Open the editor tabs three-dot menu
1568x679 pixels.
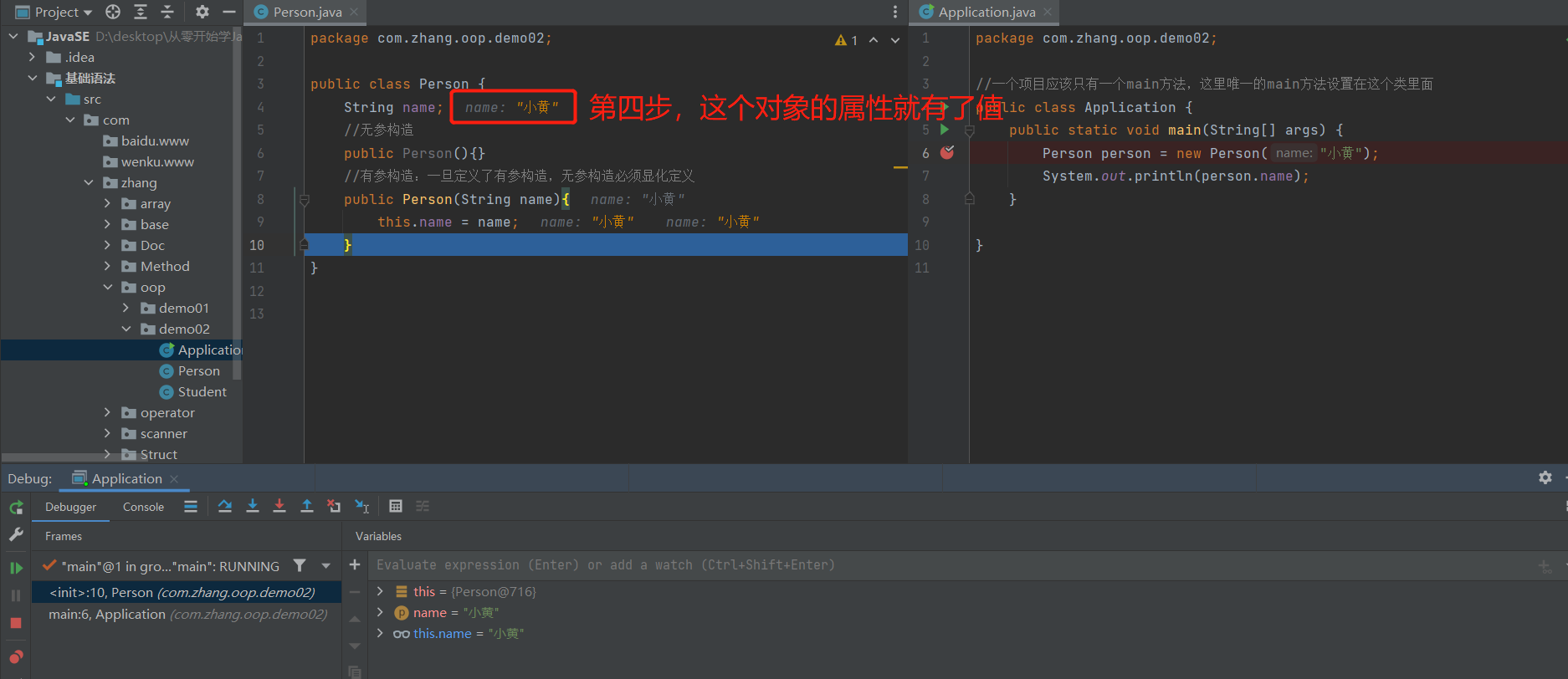coord(895,12)
